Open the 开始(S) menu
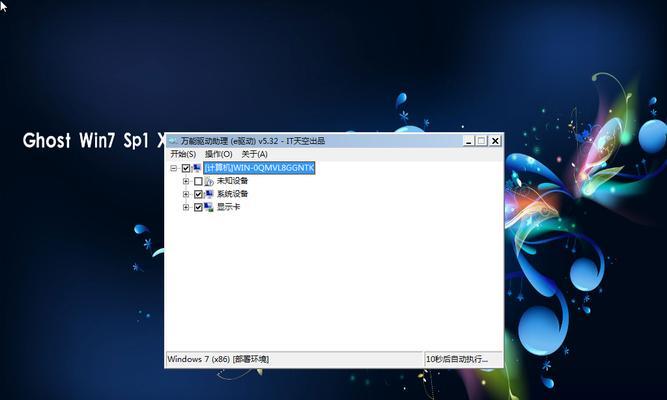Image resolution: width=667 pixels, height=400 pixels. coord(183,154)
